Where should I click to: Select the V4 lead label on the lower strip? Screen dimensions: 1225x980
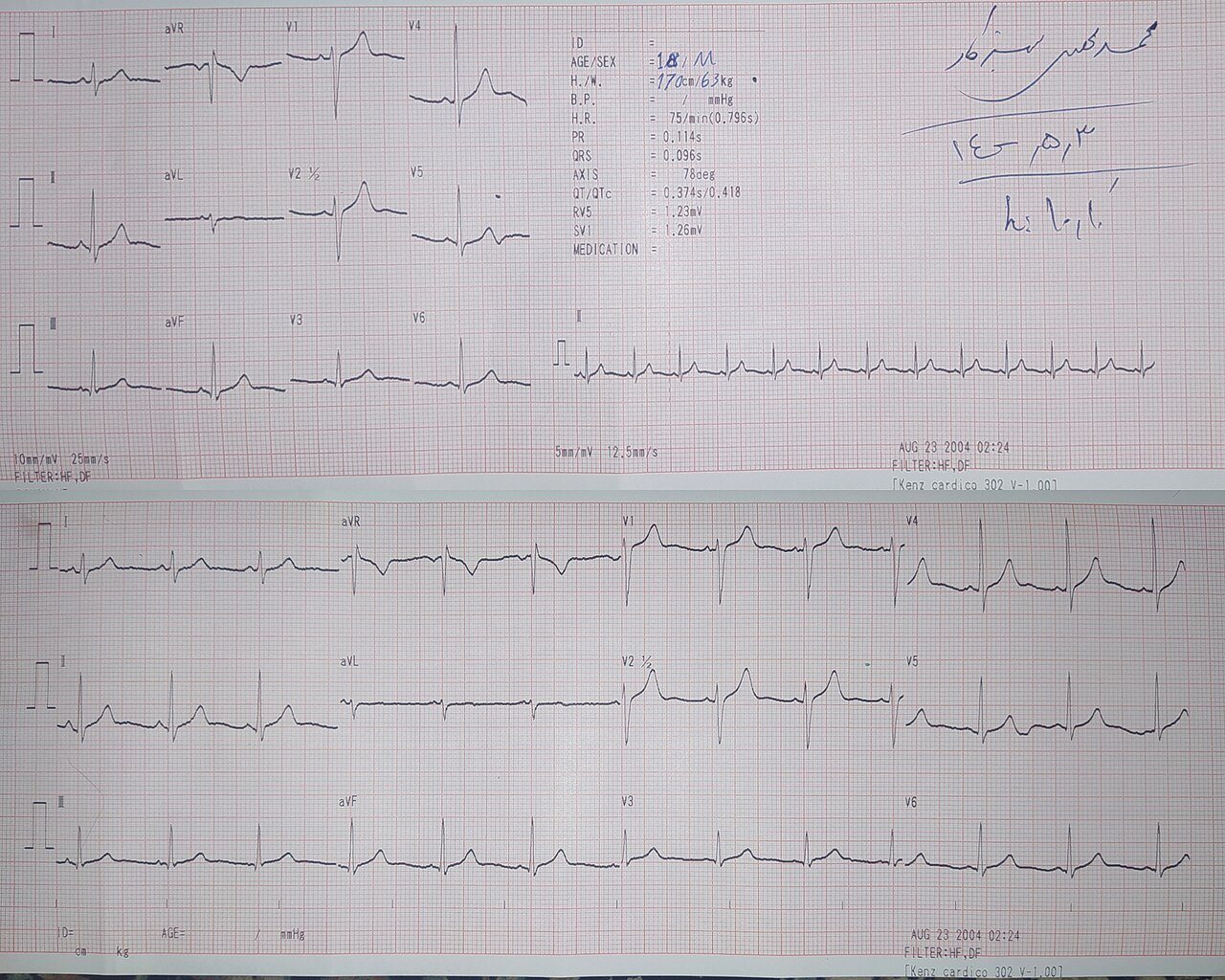[911, 521]
